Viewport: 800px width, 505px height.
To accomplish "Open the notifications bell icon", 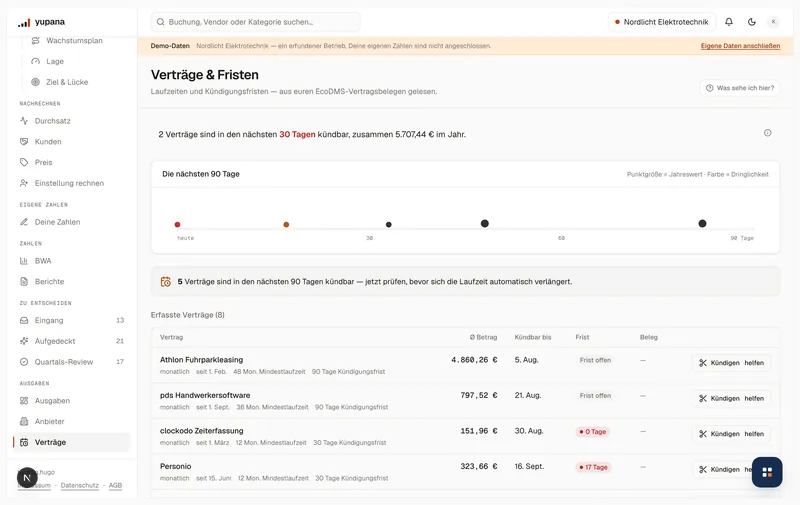I will tap(729, 22).
